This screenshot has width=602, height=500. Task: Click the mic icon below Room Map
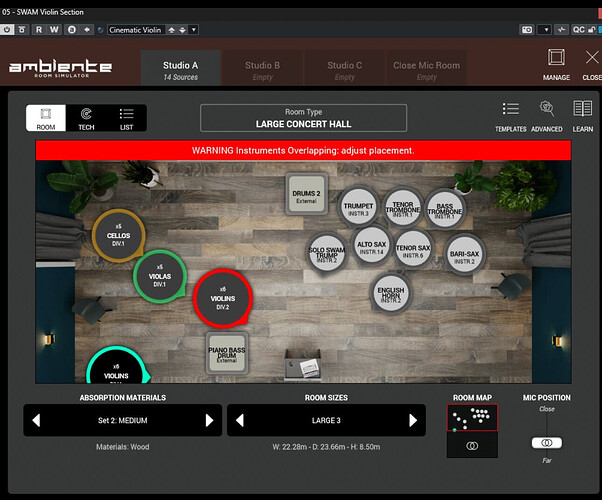click(x=472, y=445)
